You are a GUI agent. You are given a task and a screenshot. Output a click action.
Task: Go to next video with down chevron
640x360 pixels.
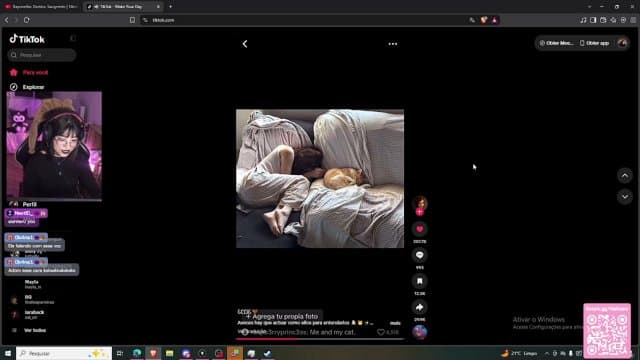pyautogui.click(x=624, y=197)
